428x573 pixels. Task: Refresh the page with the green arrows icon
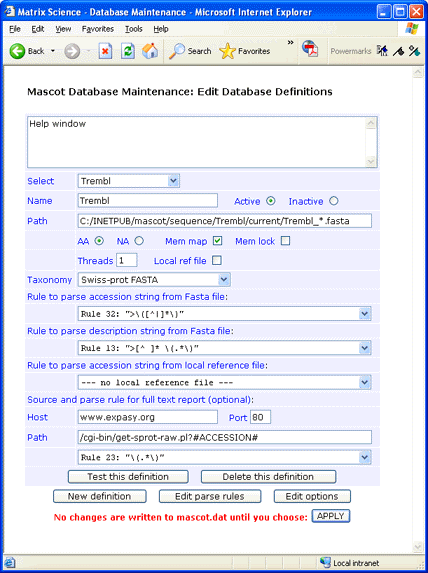(x=128, y=51)
